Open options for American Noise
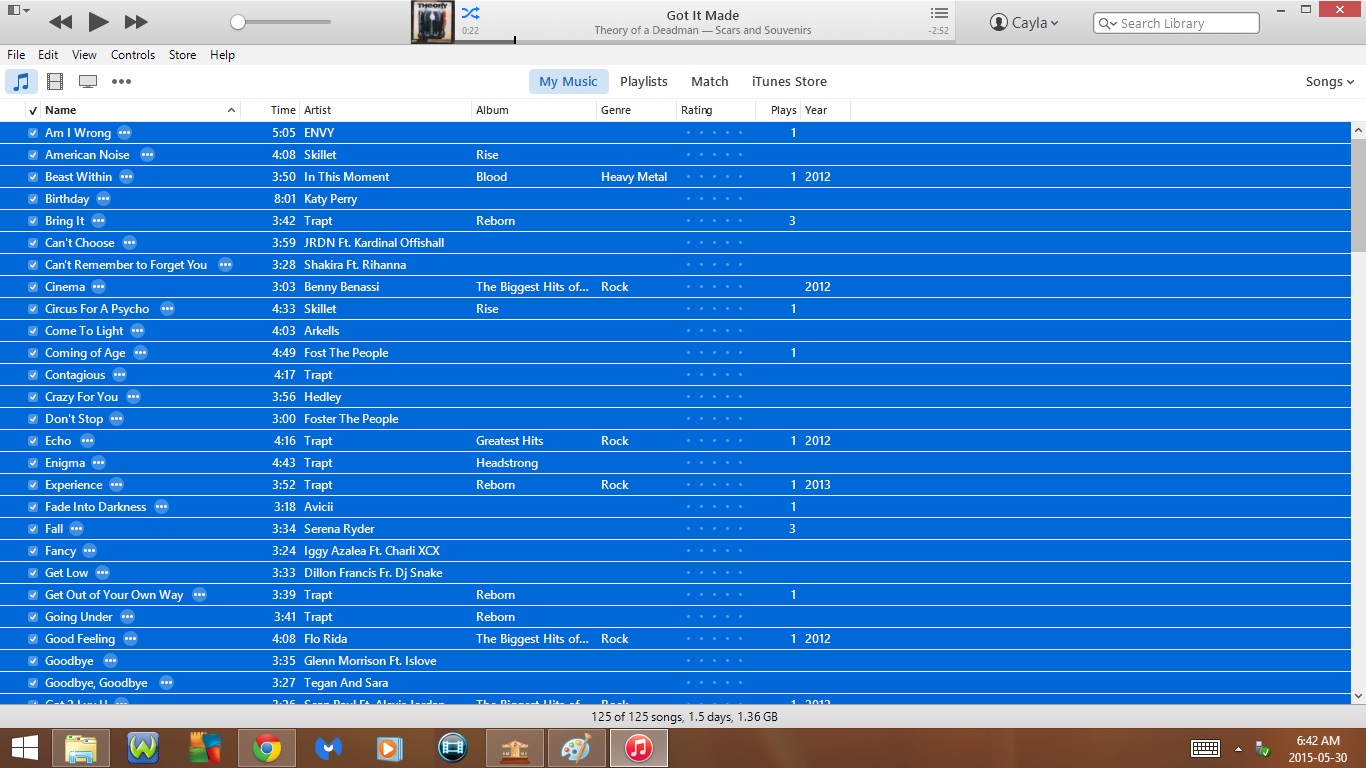This screenshot has width=1366, height=768. point(147,155)
